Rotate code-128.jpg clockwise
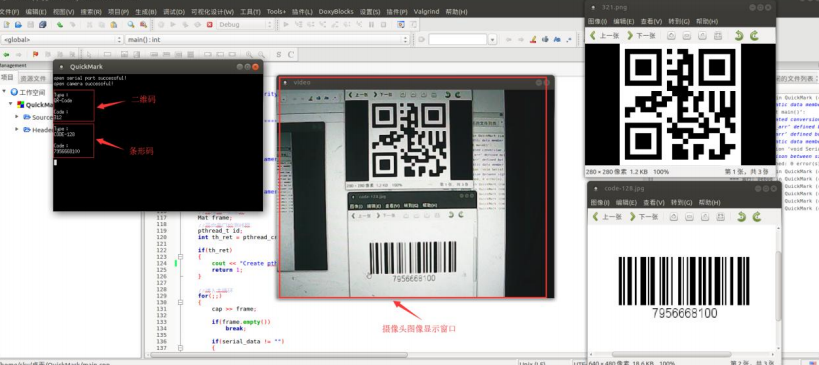 coord(757,217)
